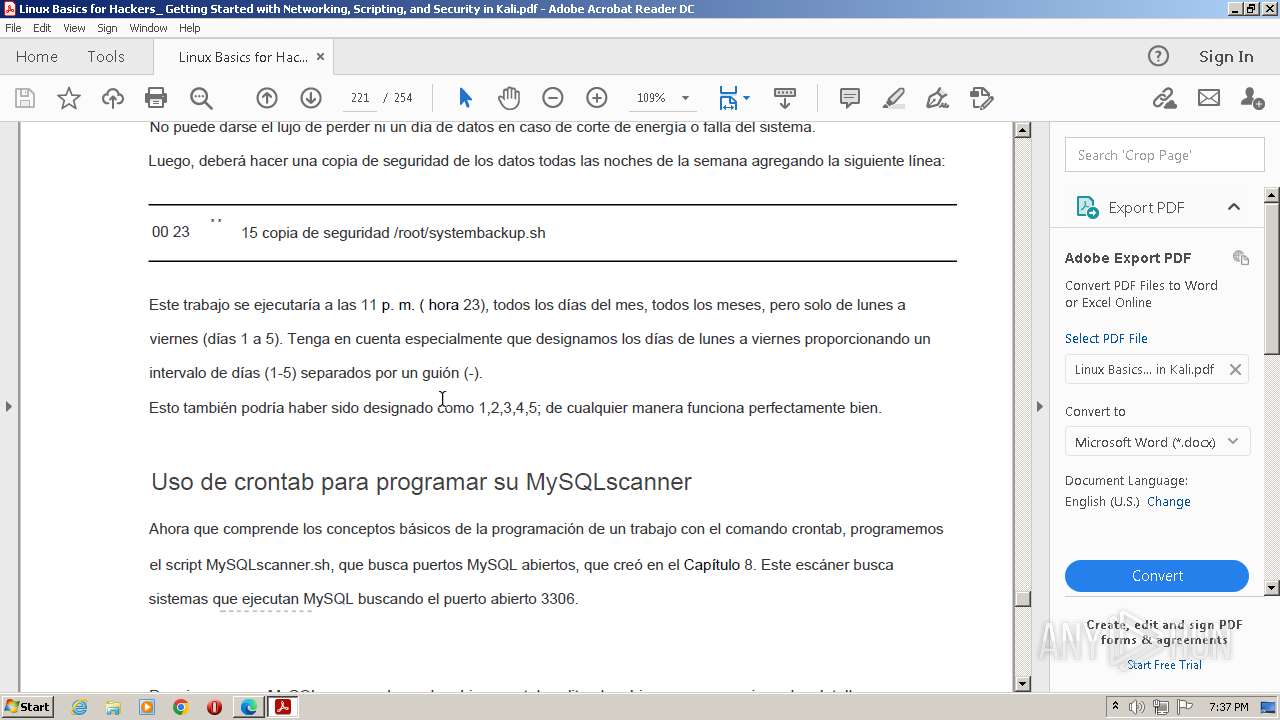
Task: Open File Explorer from taskbar
Action: tap(113, 707)
